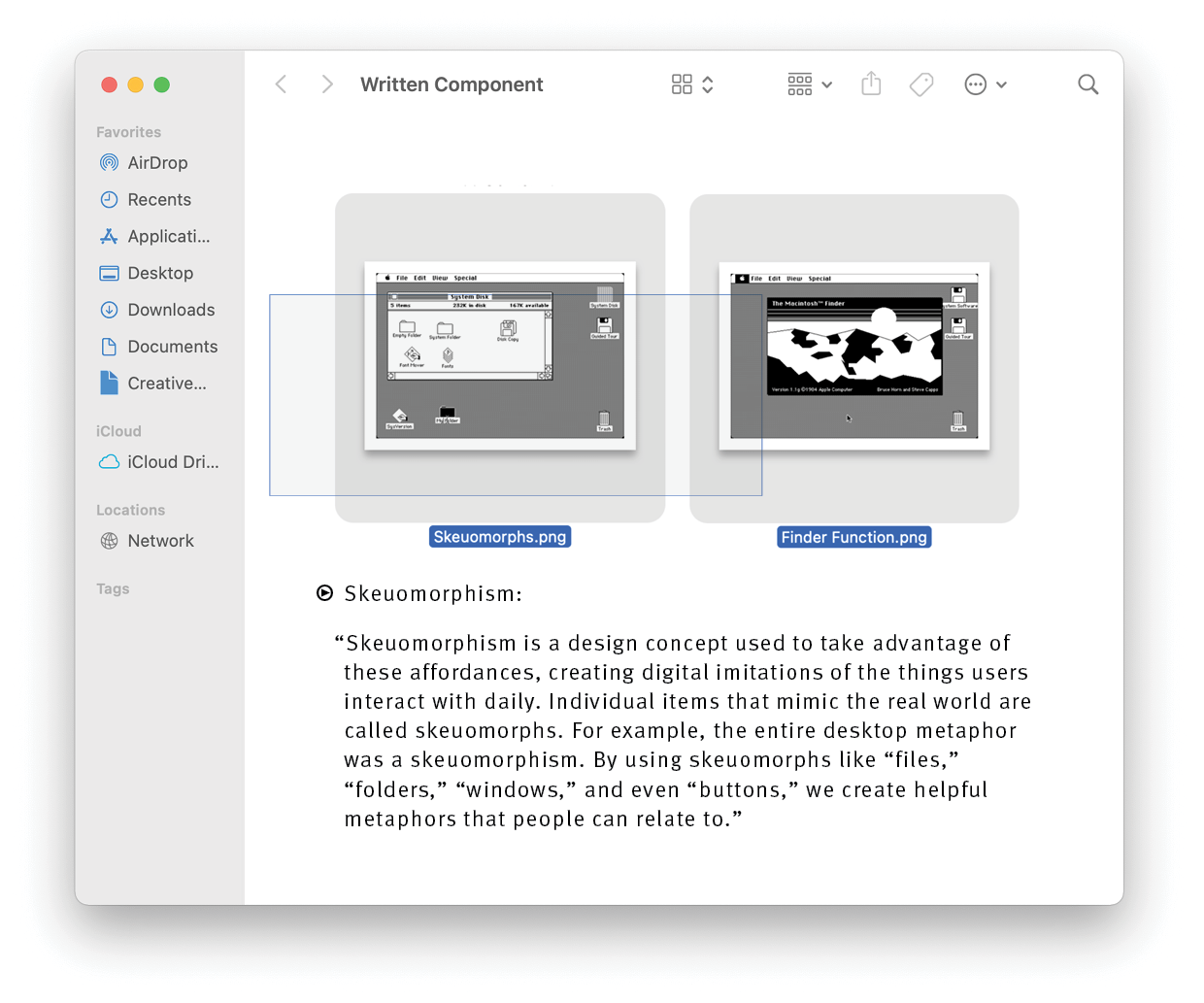Click the Tags section header
The image size is (1204, 1003).
click(x=113, y=588)
